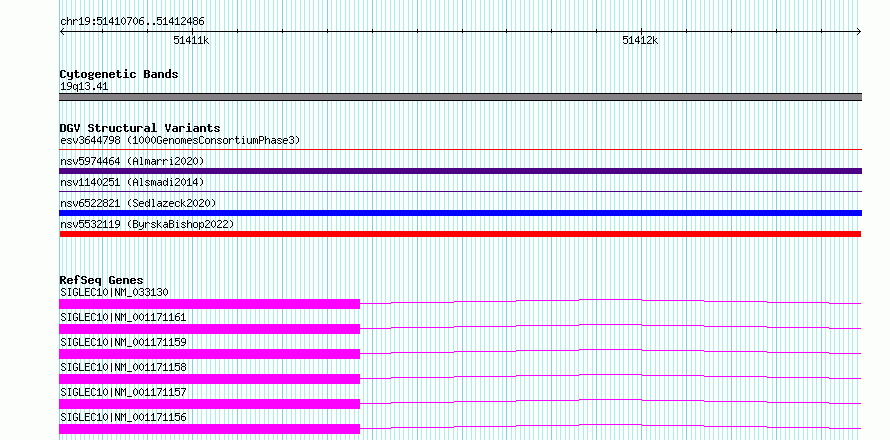Screen dimensions: 890x440
Task: Open variant nsv6522821 (Sedlazeck2020) label
Action: [x=138, y=203]
